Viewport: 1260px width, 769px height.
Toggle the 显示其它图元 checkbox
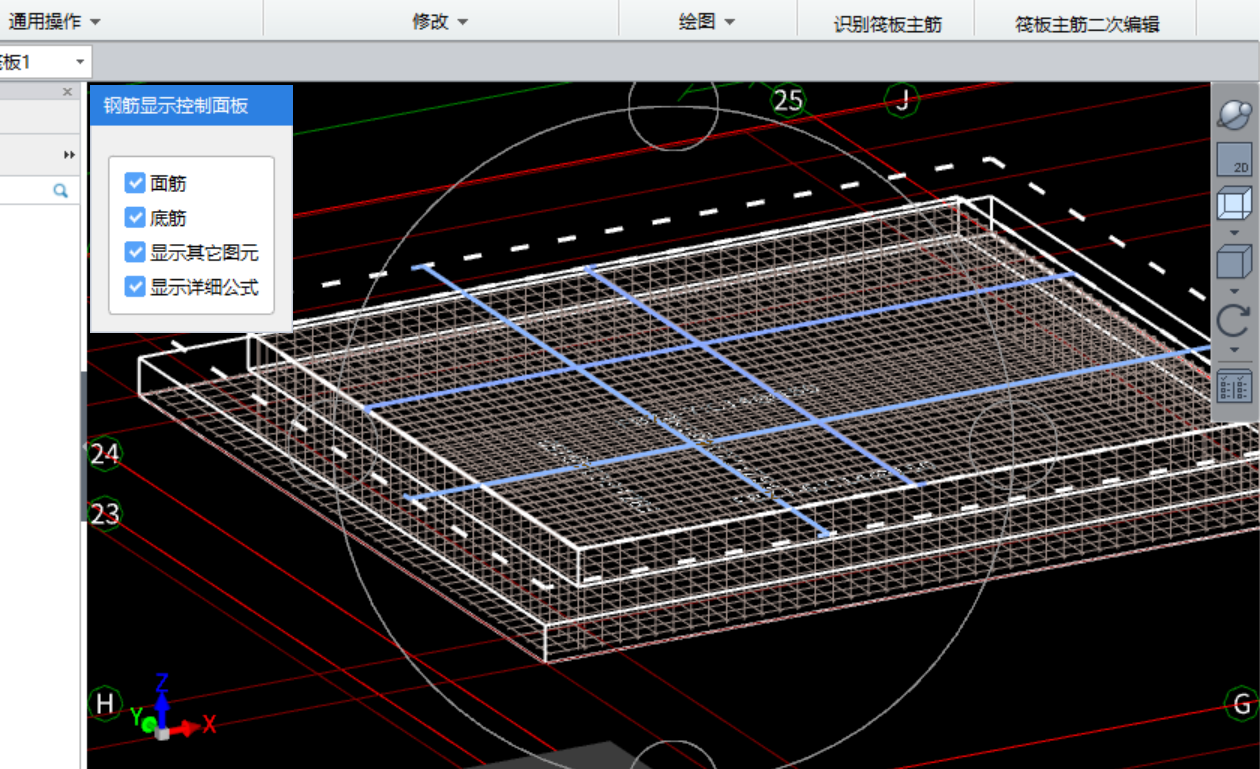tap(135, 252)
